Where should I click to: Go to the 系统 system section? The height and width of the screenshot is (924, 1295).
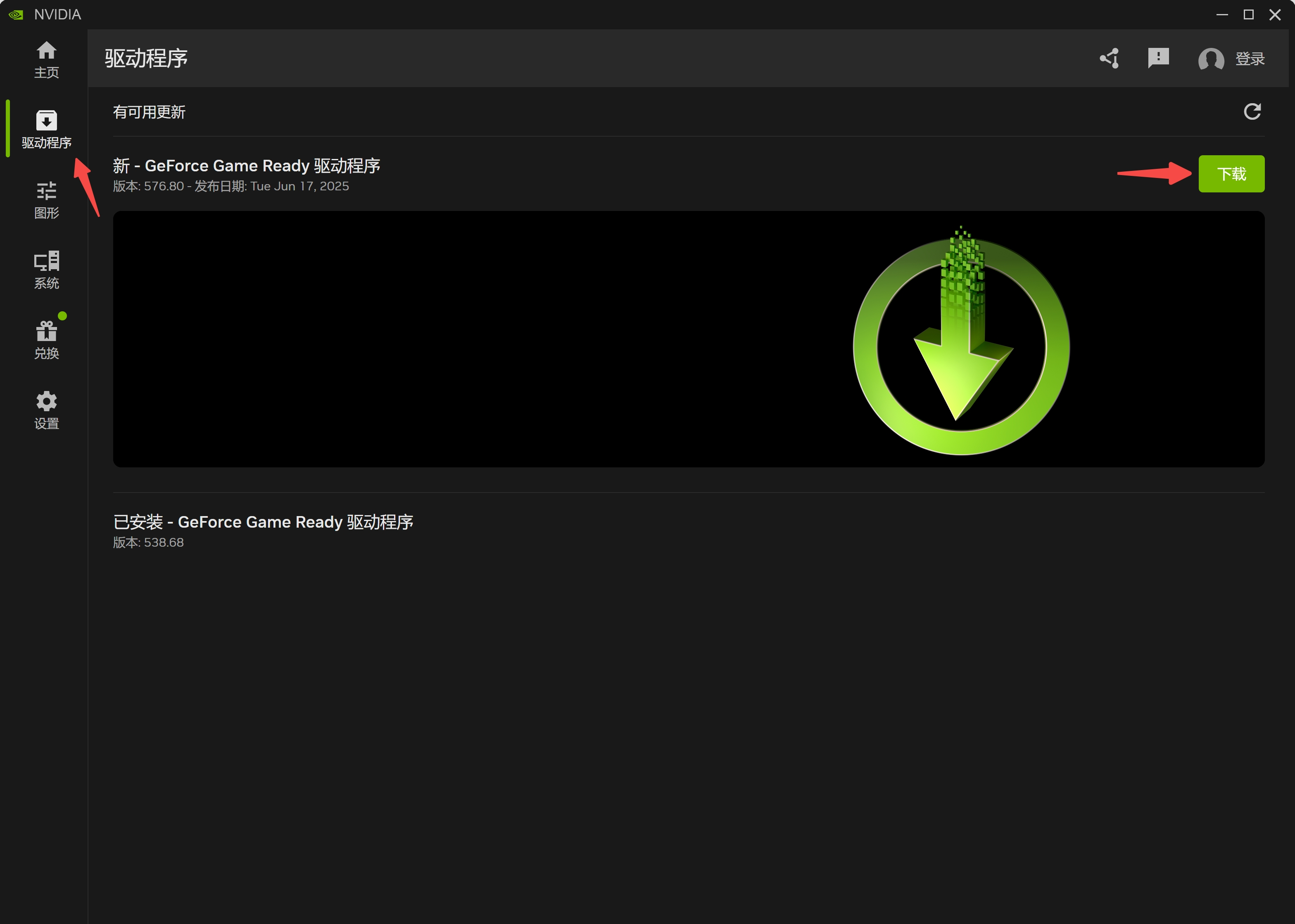pyautogui.click(x=47, y=270)
